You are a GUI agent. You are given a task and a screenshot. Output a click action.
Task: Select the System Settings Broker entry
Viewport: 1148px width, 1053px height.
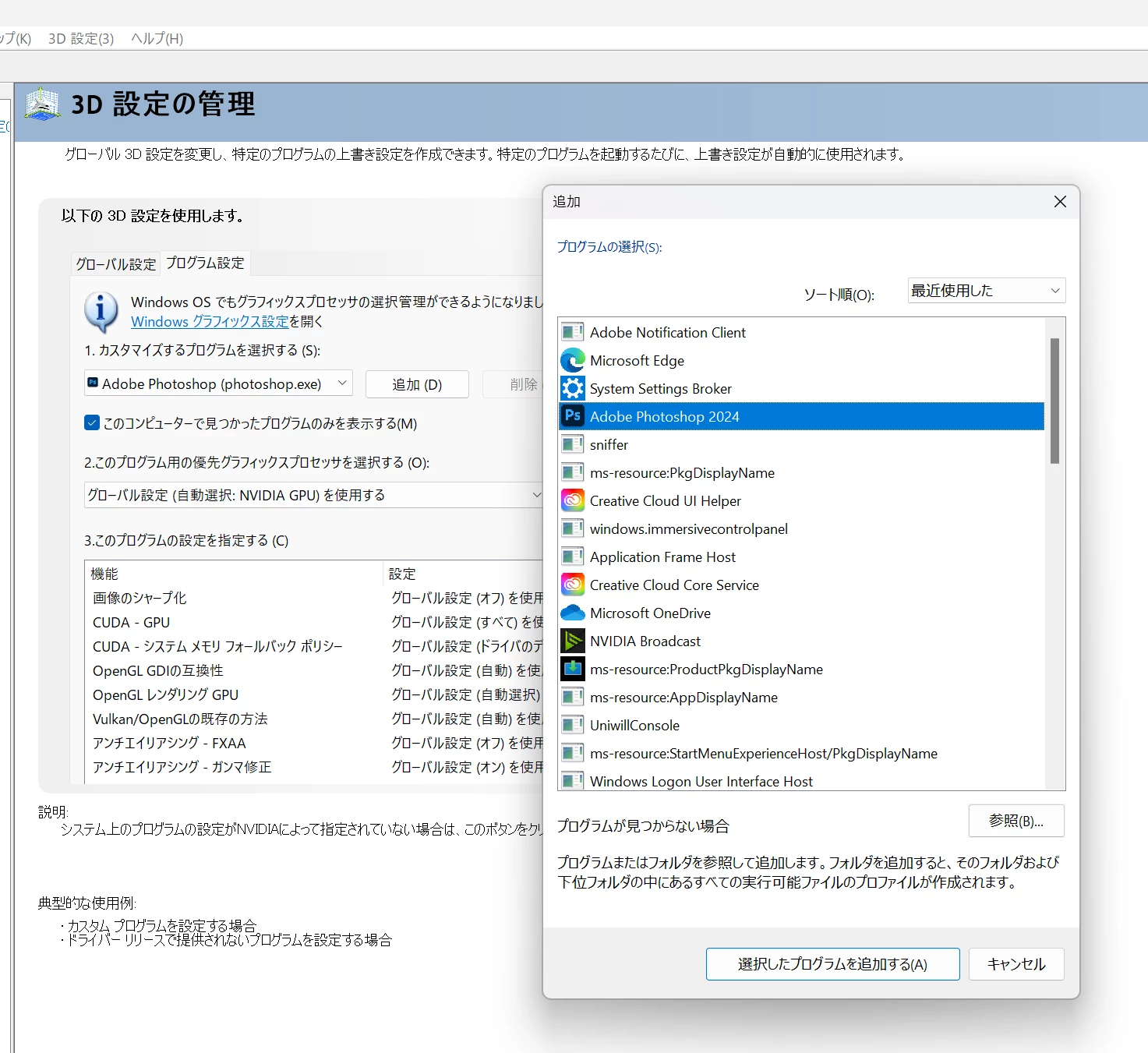[801, 388]
